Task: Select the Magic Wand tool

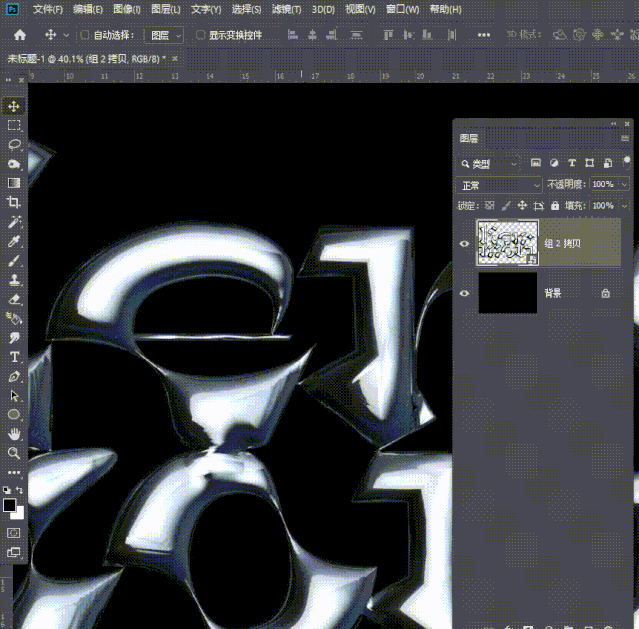Action: 14,222
